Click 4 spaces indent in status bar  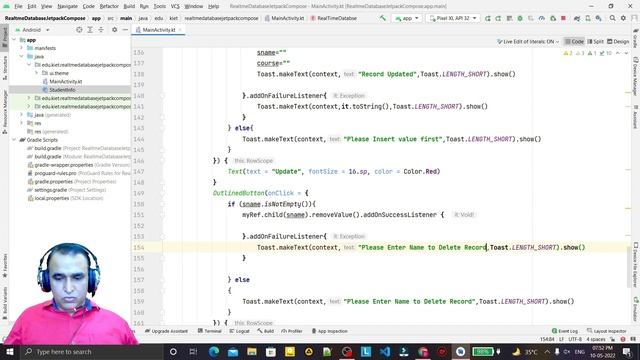pyautogui.click(x=596, y=339)
